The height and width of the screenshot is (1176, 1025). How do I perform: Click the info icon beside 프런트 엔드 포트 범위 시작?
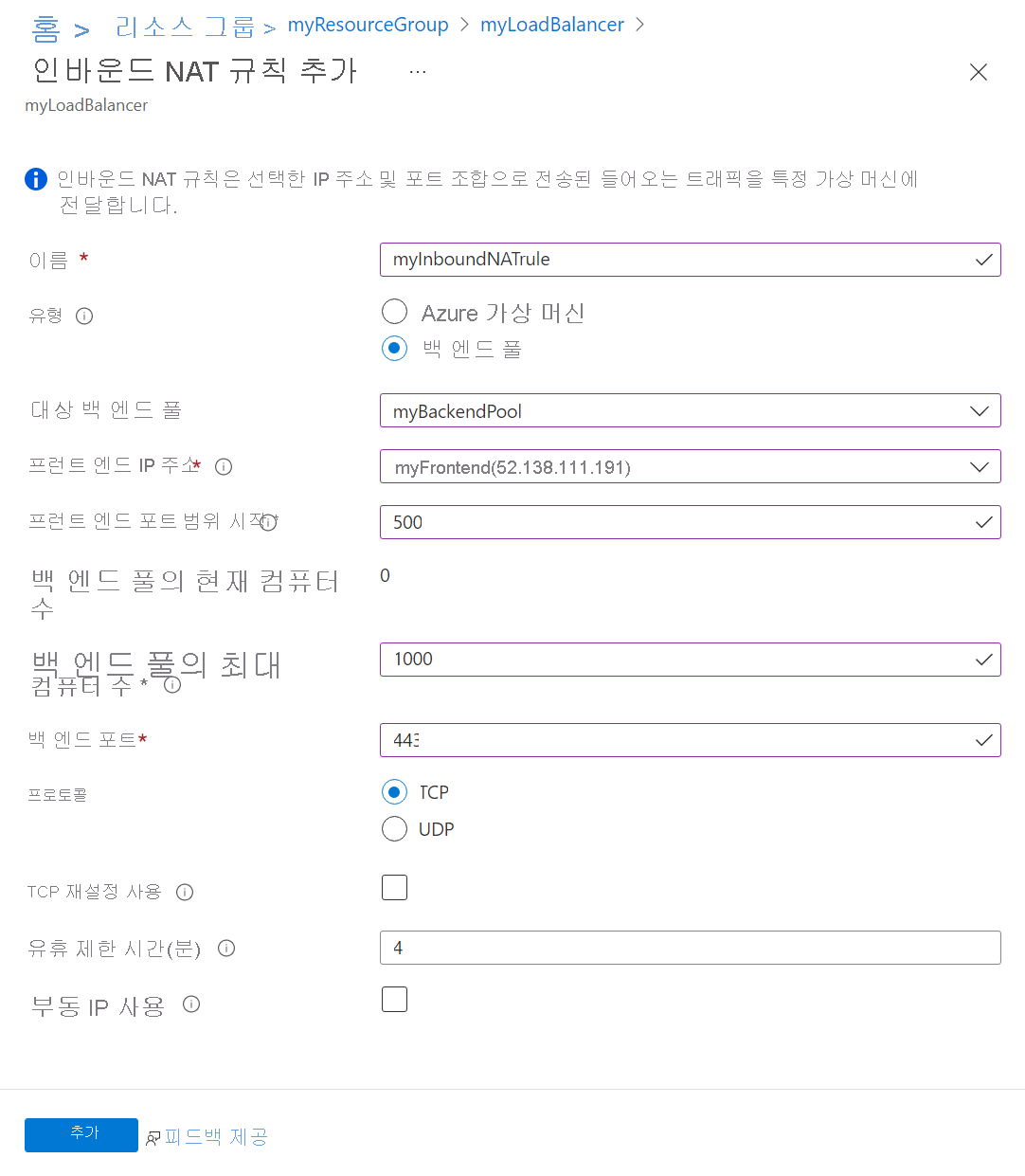coord(268,521)
